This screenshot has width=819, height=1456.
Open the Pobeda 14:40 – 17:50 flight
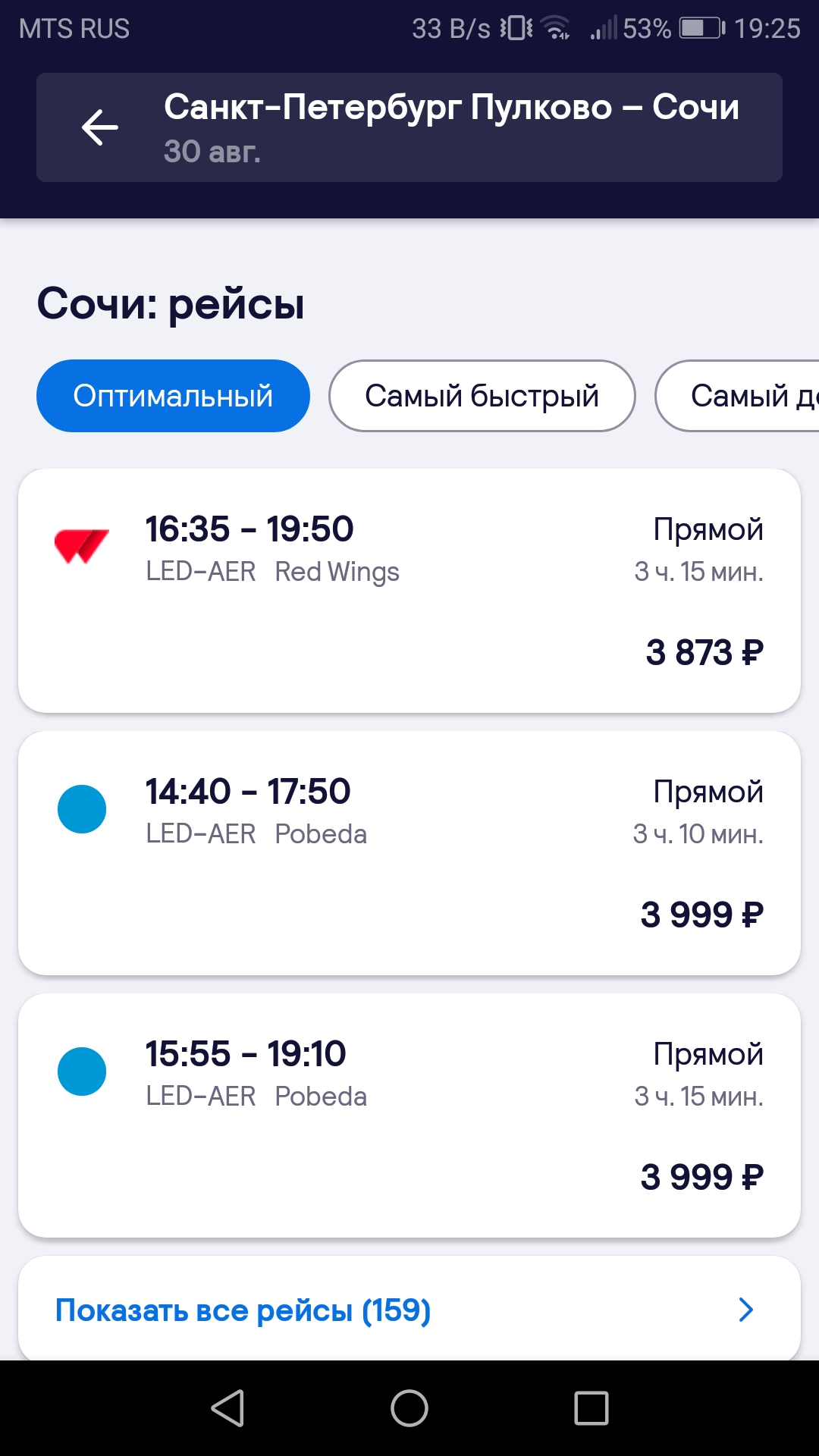409,853
